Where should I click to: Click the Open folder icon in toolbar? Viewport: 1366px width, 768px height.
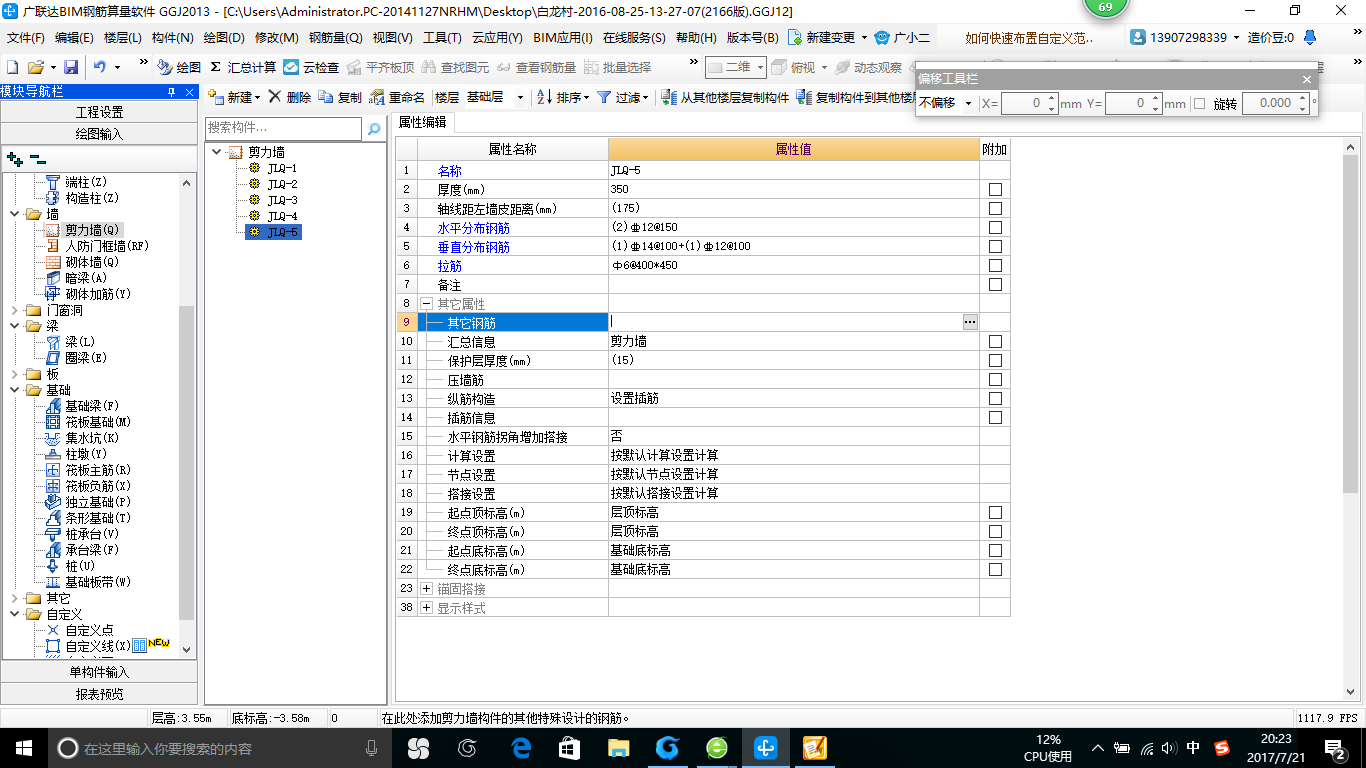35,67
